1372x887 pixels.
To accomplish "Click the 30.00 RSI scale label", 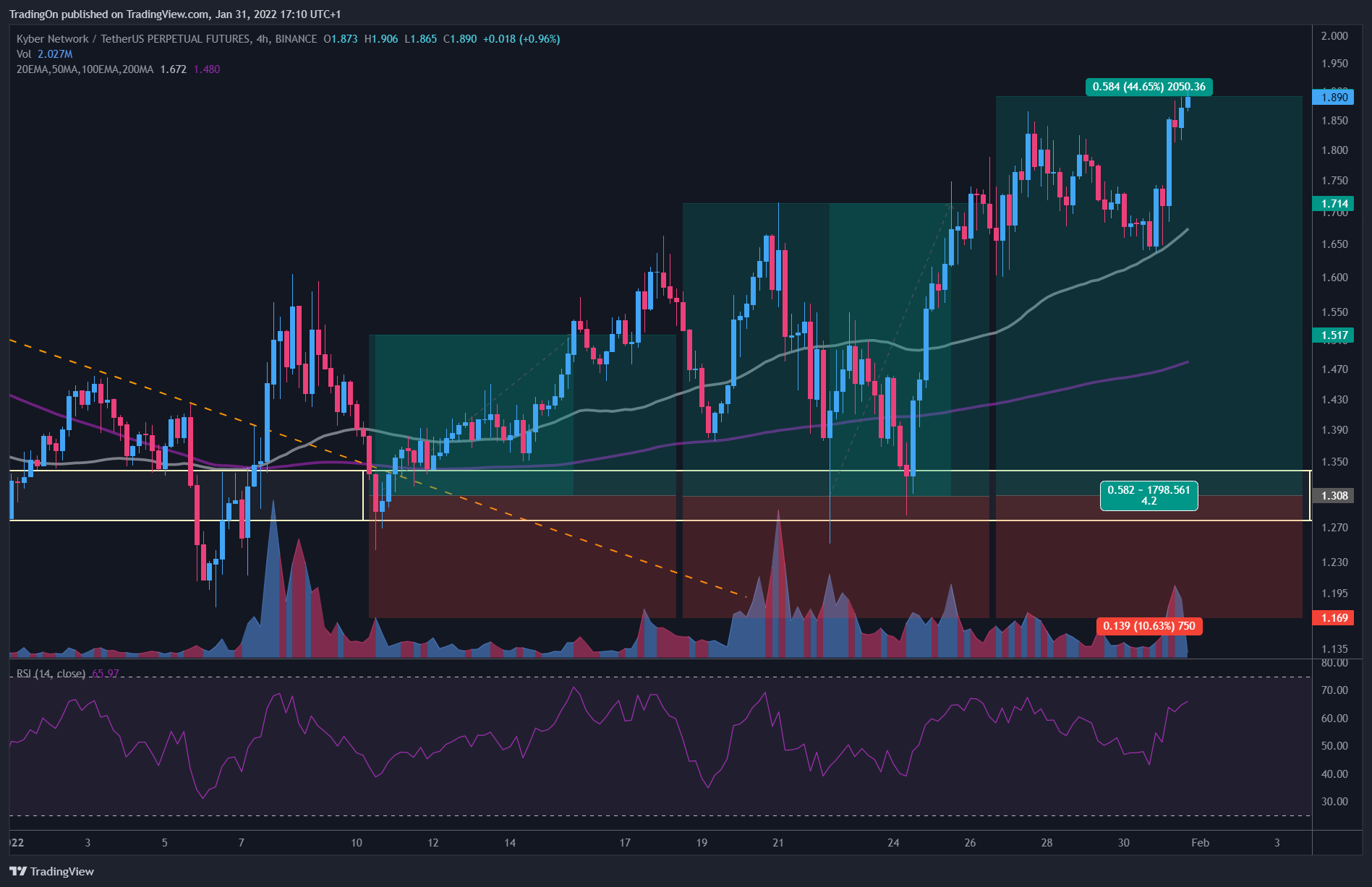I will point(1334,802).
